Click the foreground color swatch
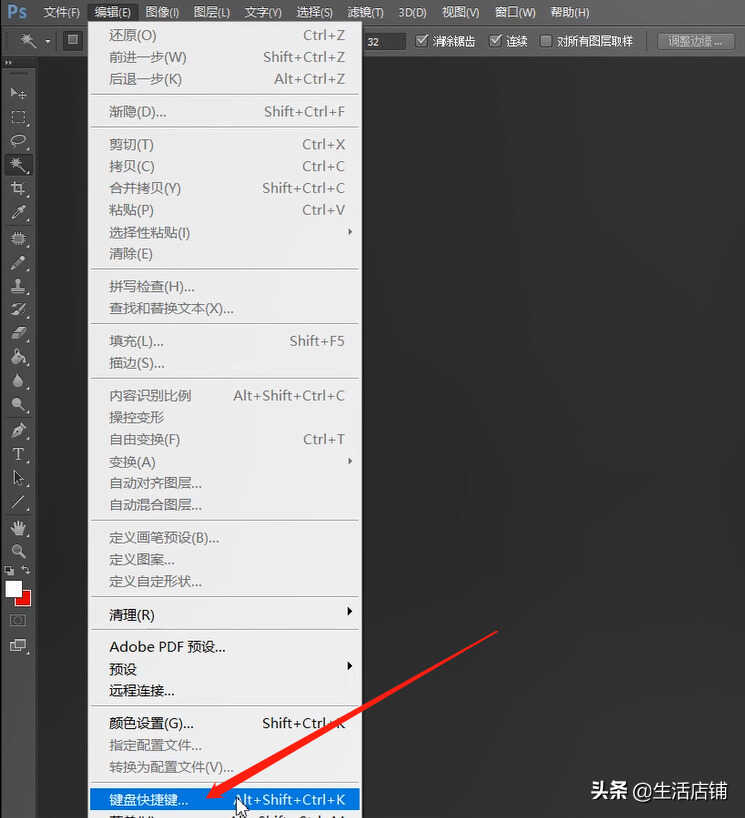 click(14, 589)
